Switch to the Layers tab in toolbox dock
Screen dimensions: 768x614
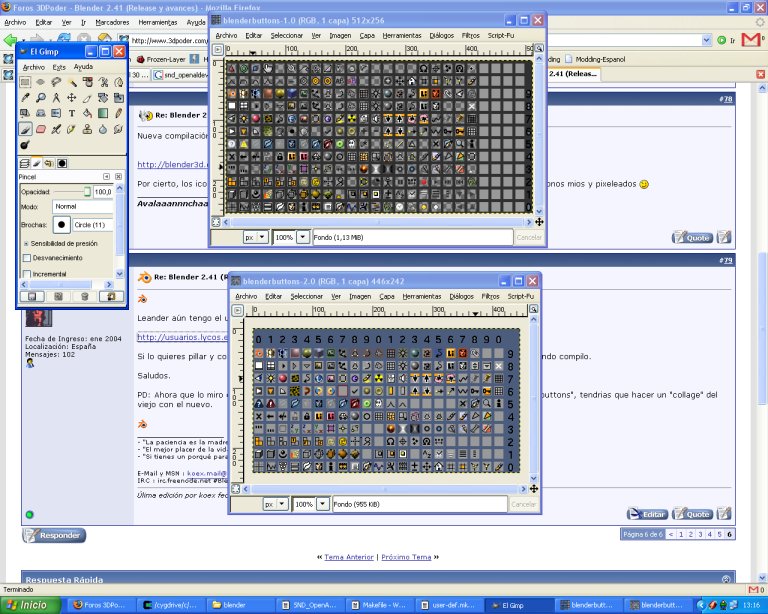(24, 164)
